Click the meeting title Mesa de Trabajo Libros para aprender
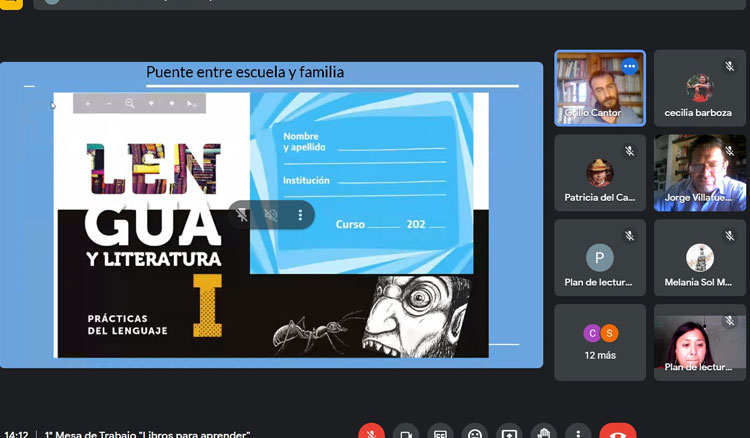750x438 pixels. pyautogui.click(x=147, y=435)
